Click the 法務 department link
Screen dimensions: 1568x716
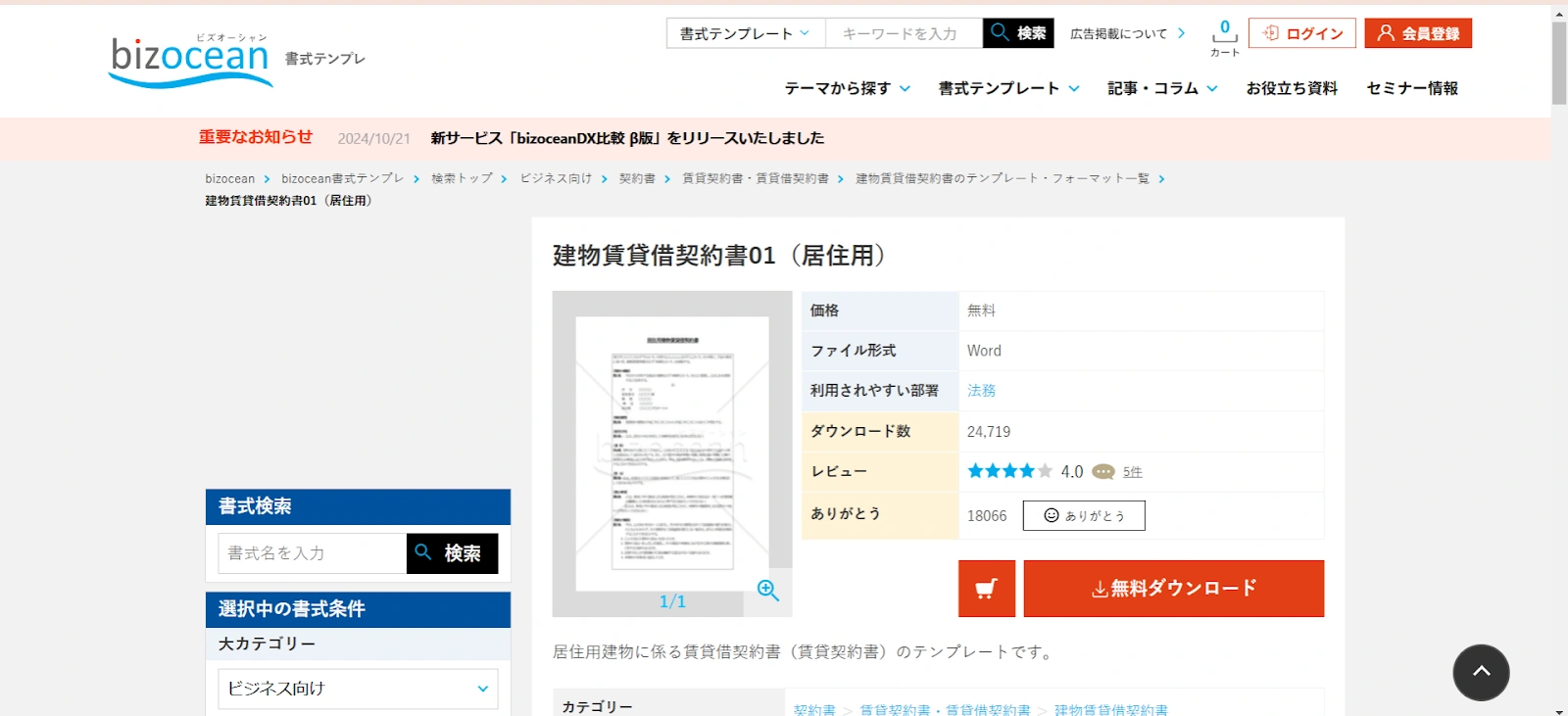click(x=981, y=391)
